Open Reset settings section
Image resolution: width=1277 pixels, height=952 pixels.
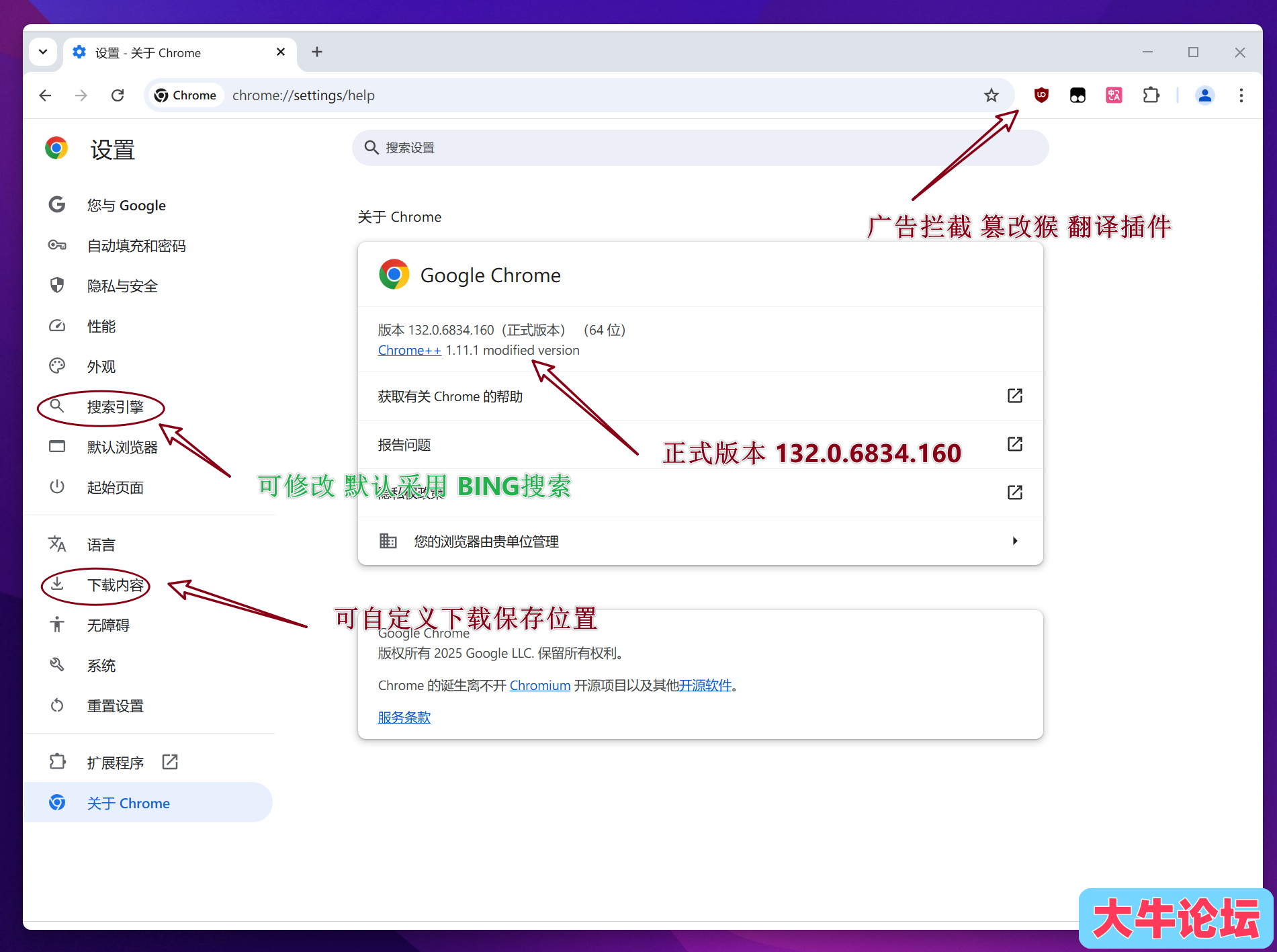click(x=148, y=706)
